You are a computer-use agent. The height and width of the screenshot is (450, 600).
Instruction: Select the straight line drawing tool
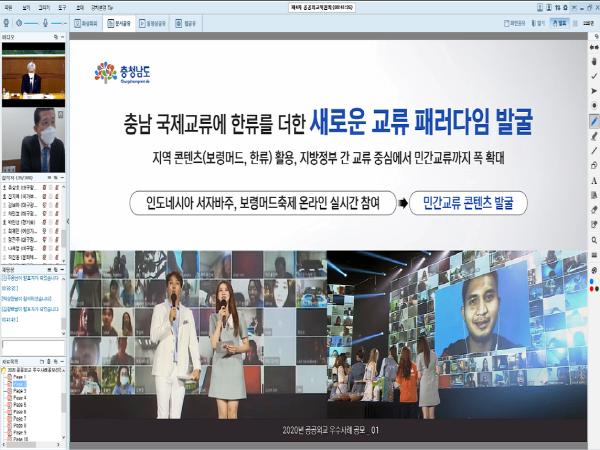click(x=593, y=150)
